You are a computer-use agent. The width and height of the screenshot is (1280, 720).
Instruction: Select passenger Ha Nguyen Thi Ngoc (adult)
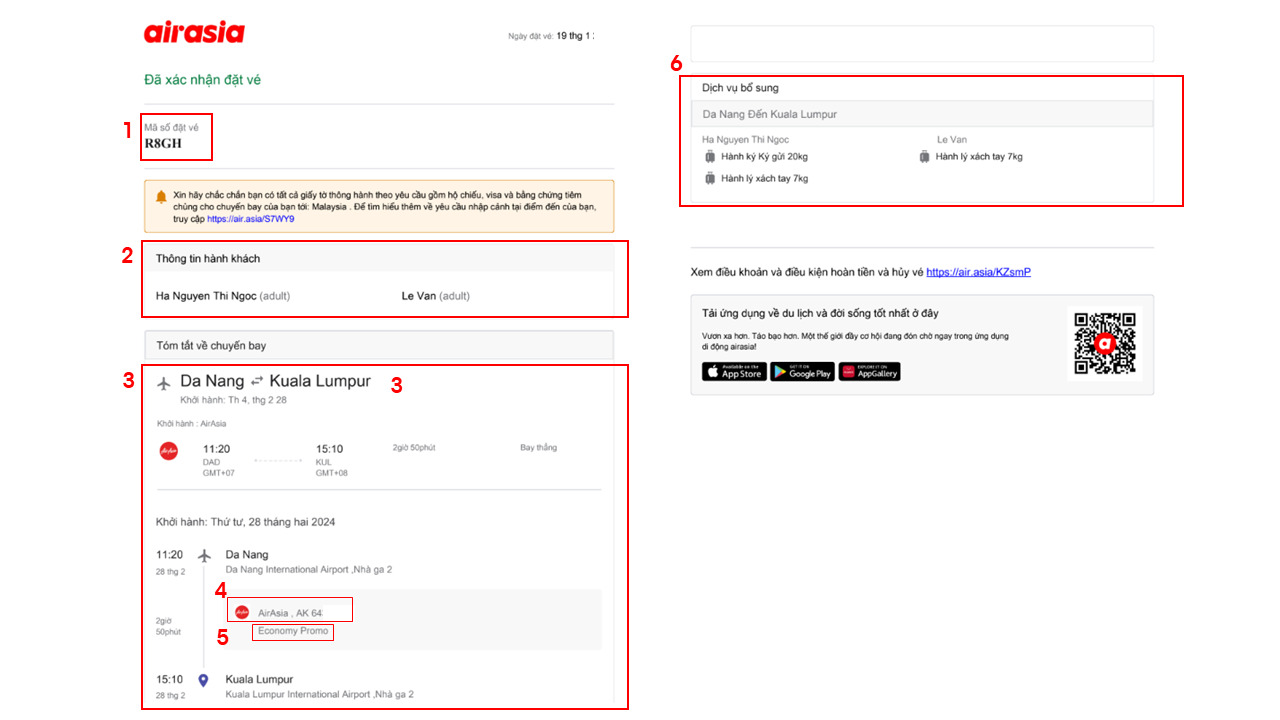click(x=223, y=296)
